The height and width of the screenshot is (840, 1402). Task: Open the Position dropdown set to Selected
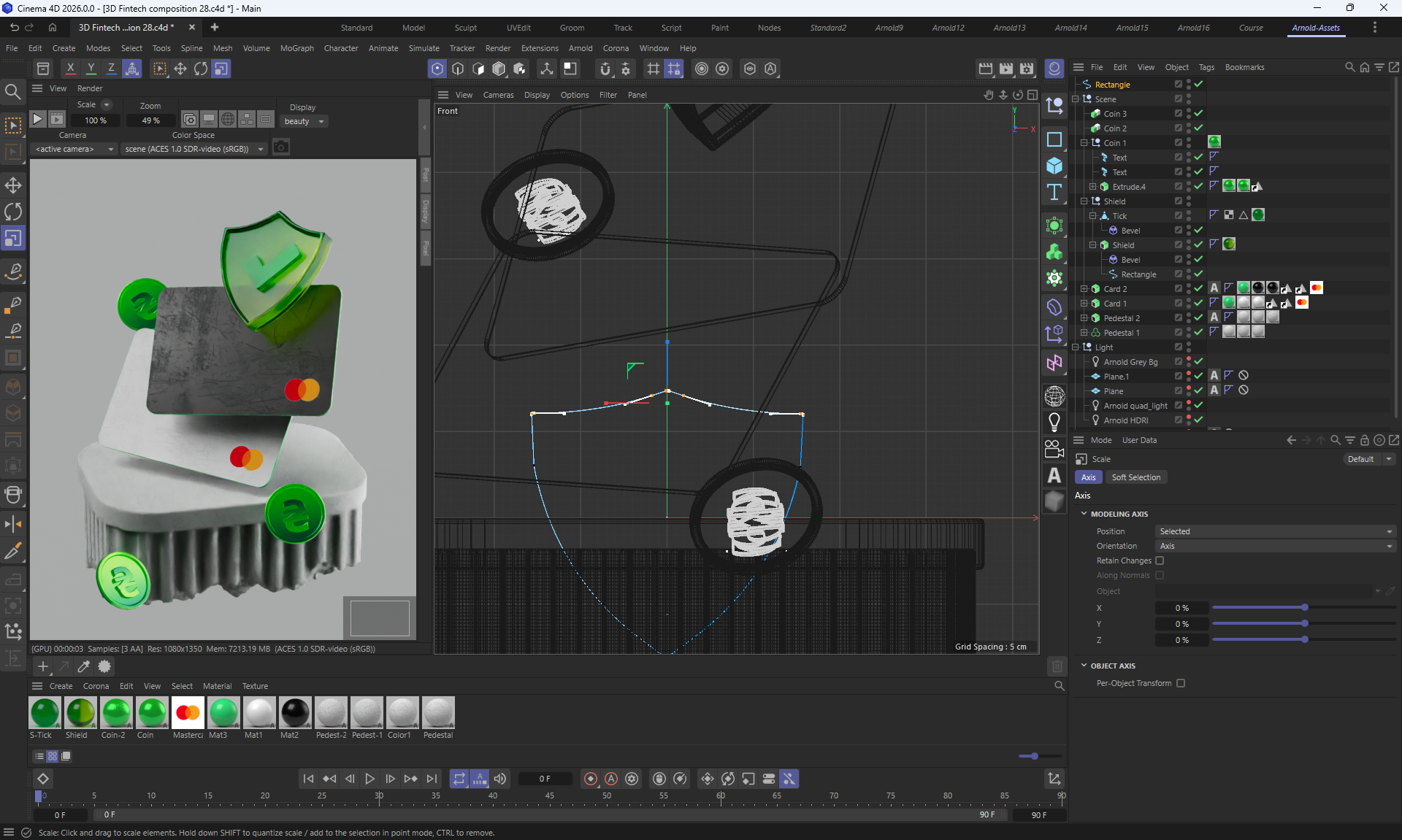(x=1274, y=531)
